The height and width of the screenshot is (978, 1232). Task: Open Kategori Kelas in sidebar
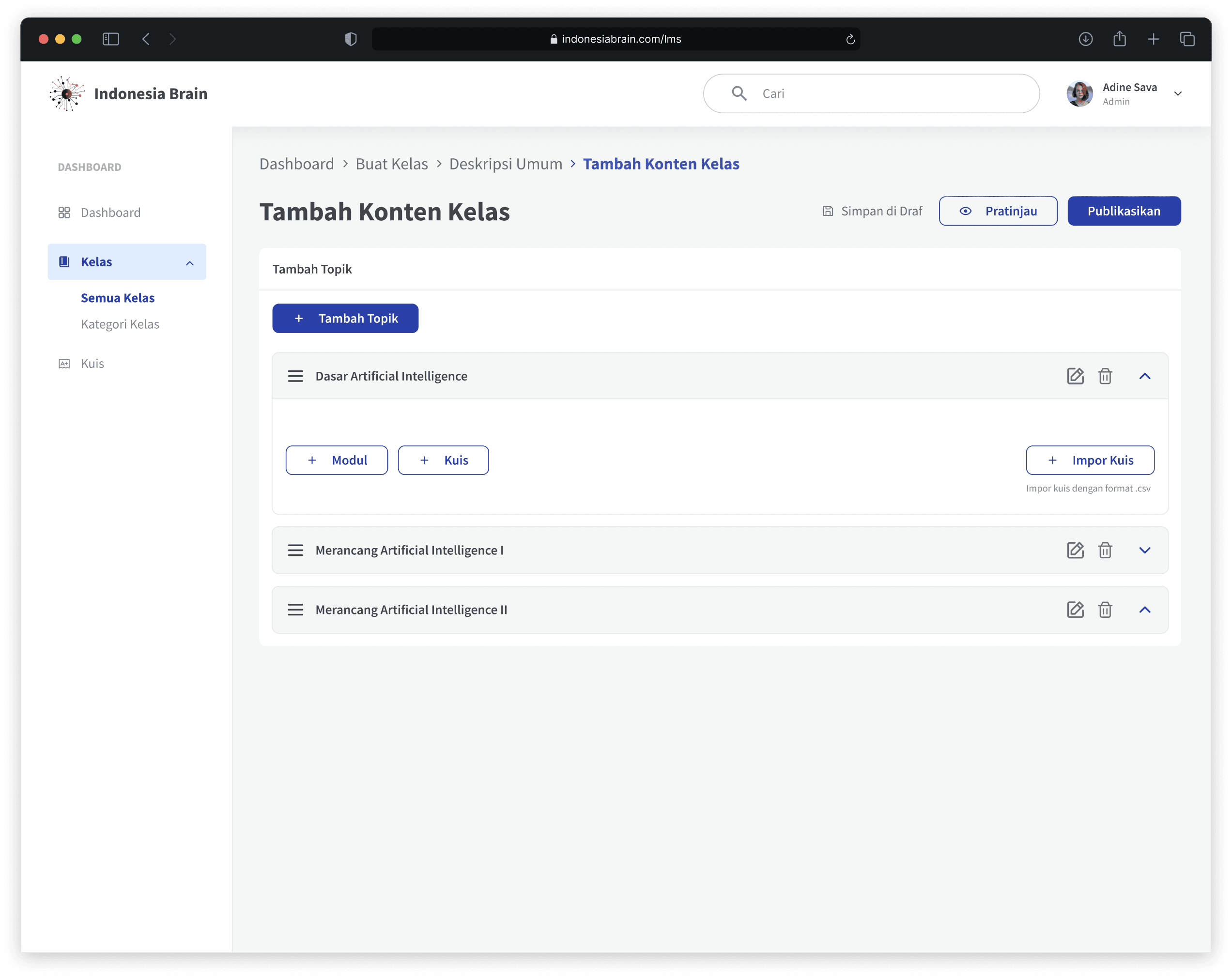pyautogui.click(x=120, y=324)
